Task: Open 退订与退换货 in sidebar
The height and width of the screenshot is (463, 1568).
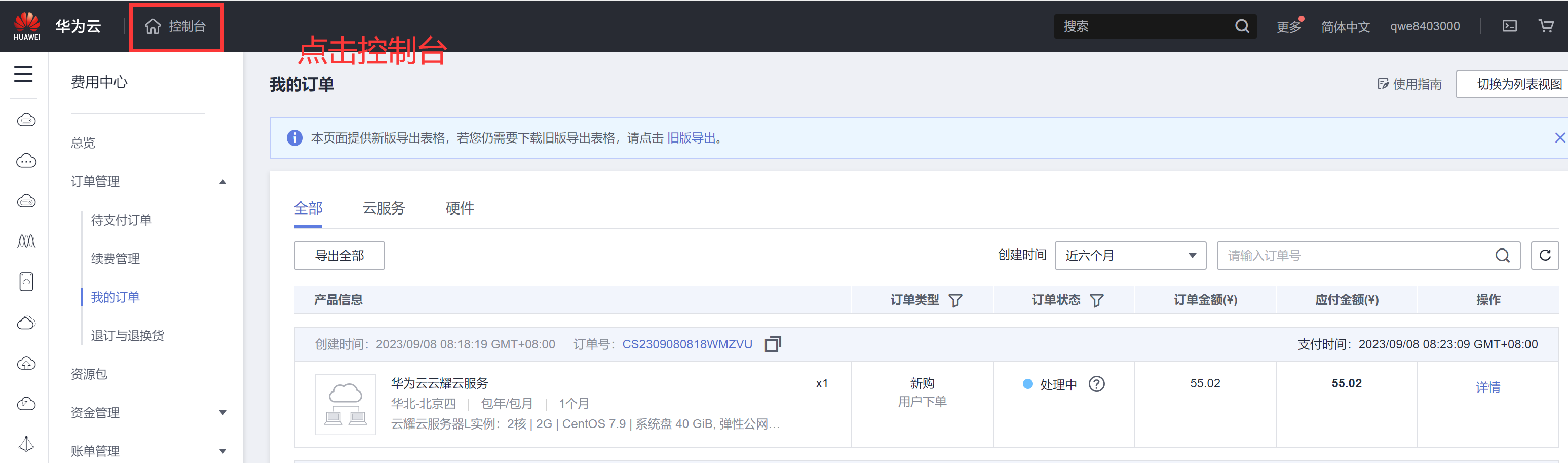Action: point(127,335)
